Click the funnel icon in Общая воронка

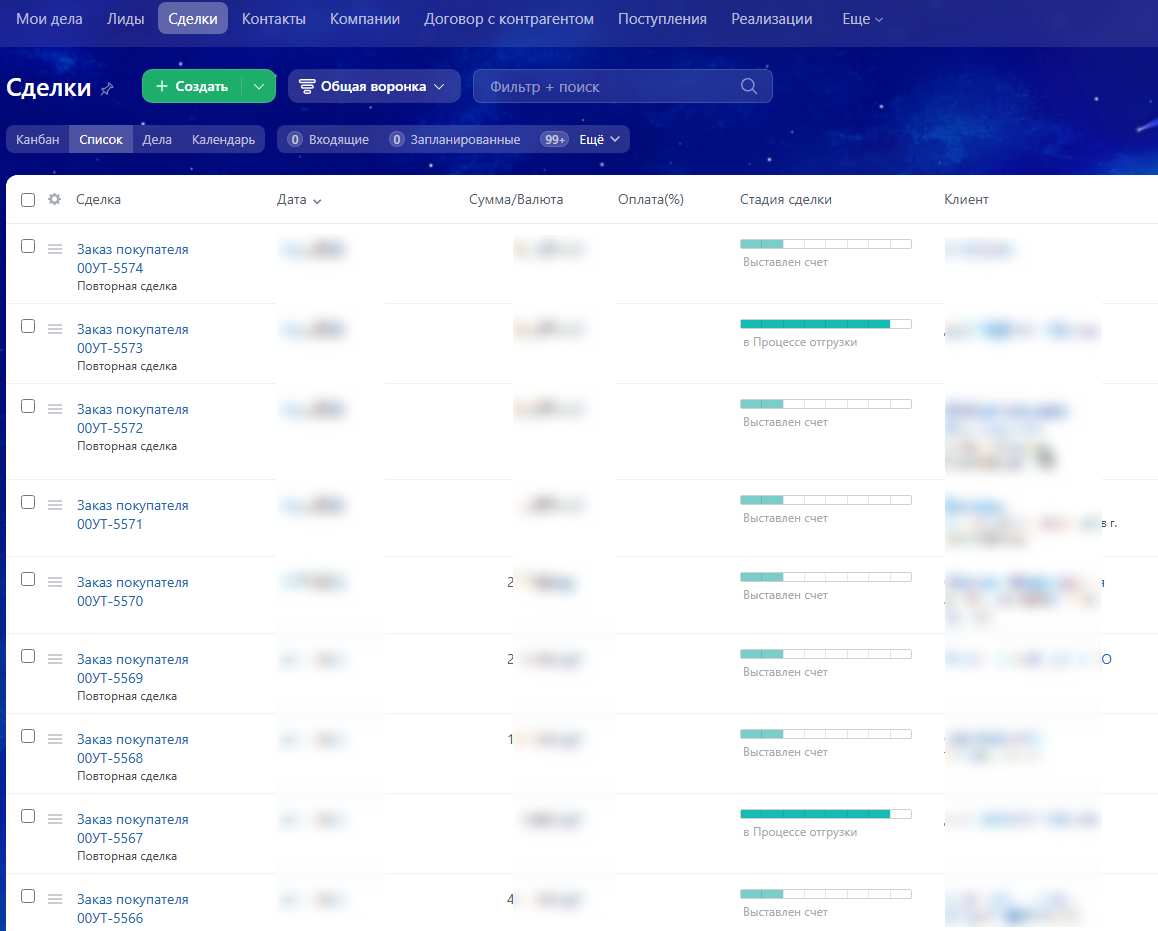tap(306, 86)
